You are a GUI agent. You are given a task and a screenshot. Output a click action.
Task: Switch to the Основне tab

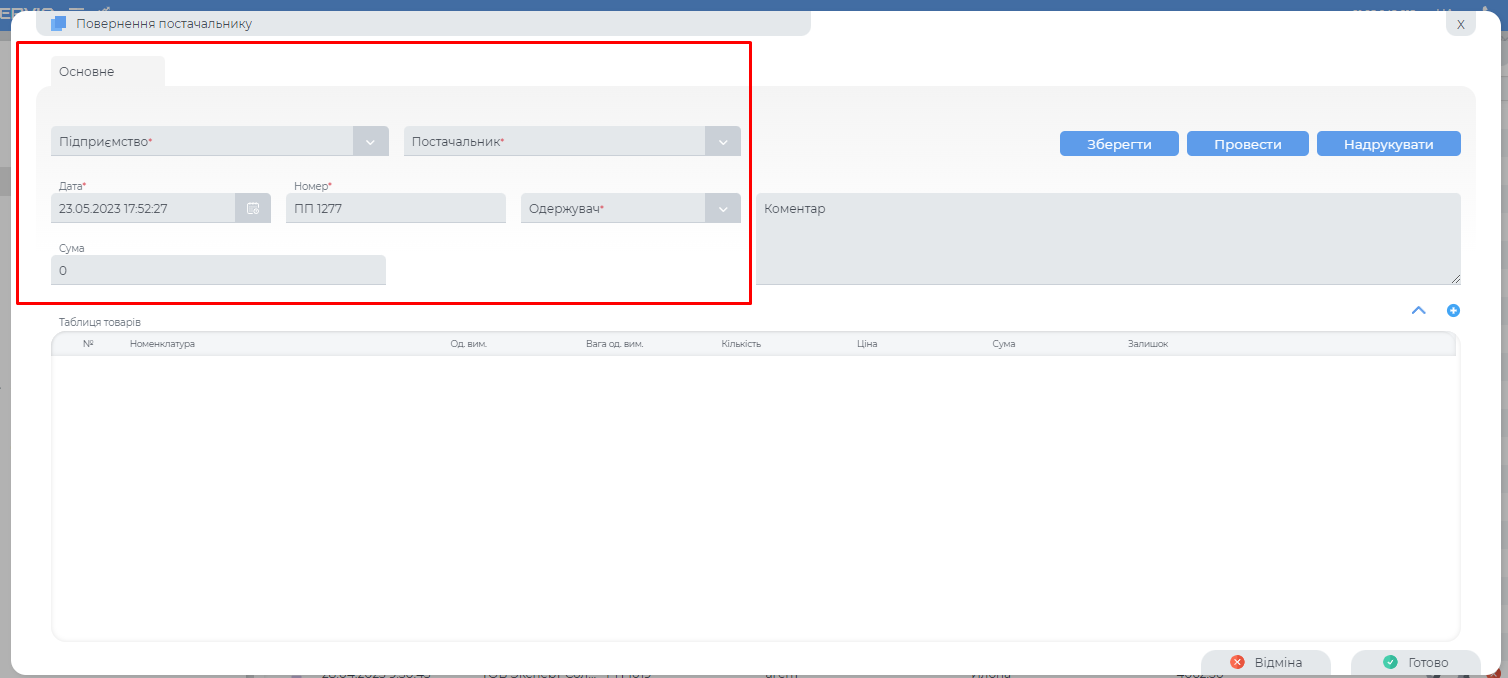[87, 72]
